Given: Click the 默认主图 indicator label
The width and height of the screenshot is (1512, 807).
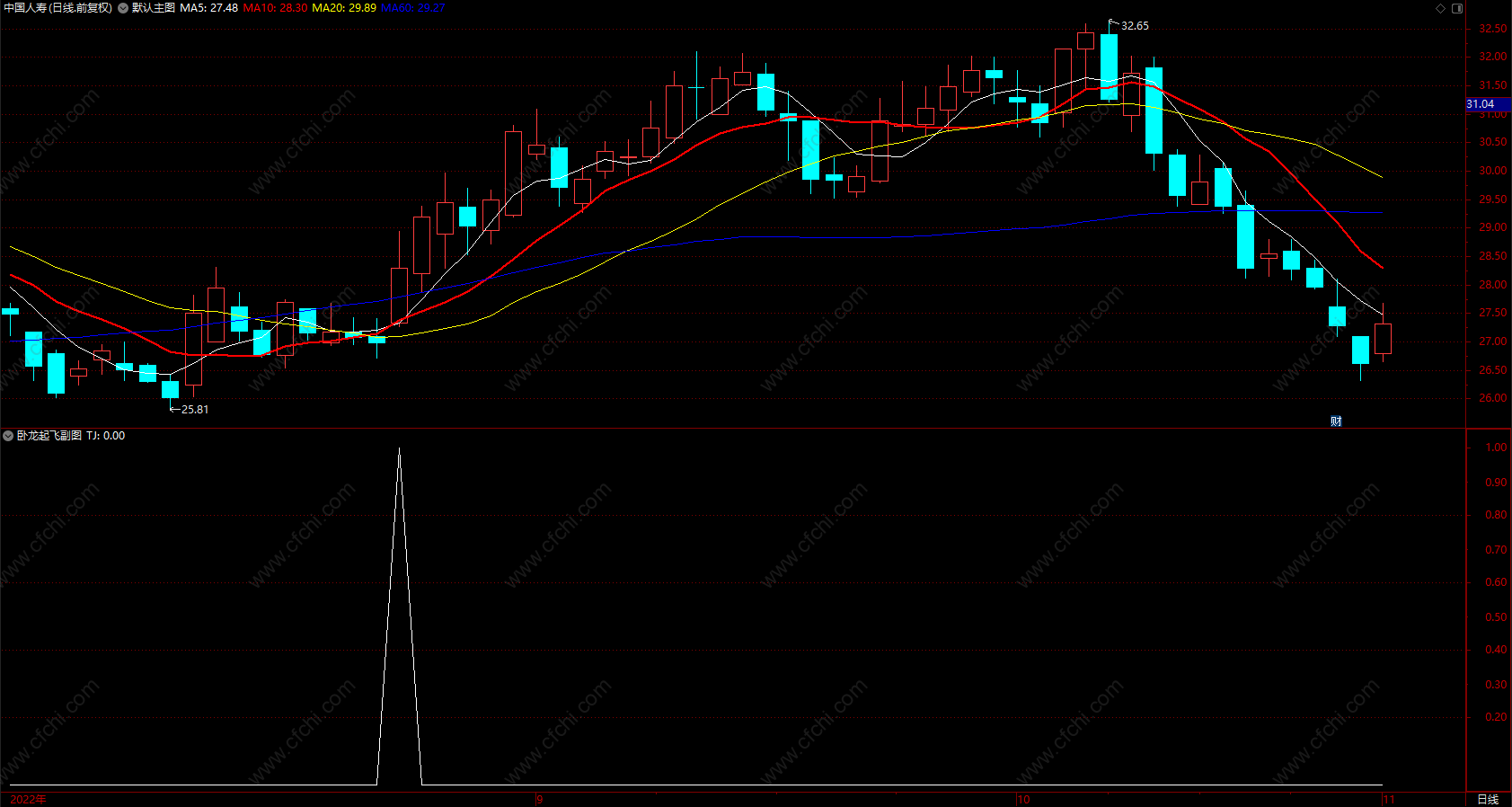Looking at the screenshot, I should 153,8.
